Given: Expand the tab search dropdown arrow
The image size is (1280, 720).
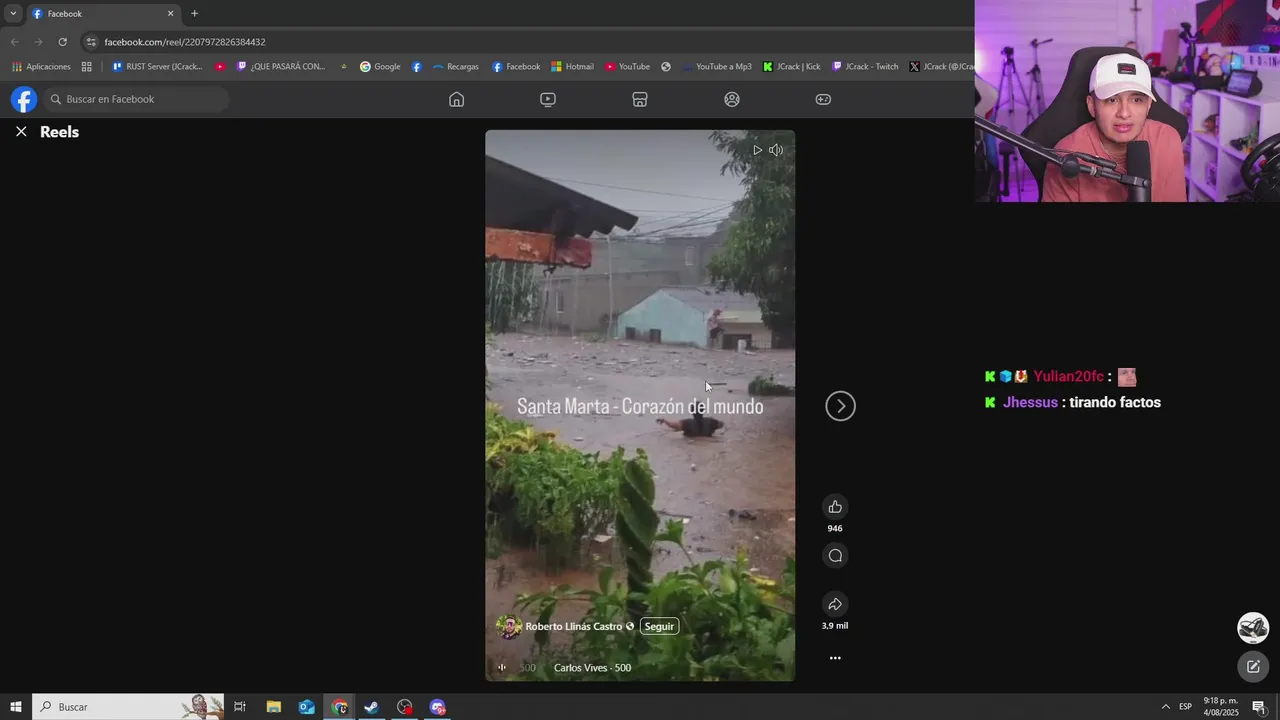Looking at the screenshot, I should coord(13,13).
